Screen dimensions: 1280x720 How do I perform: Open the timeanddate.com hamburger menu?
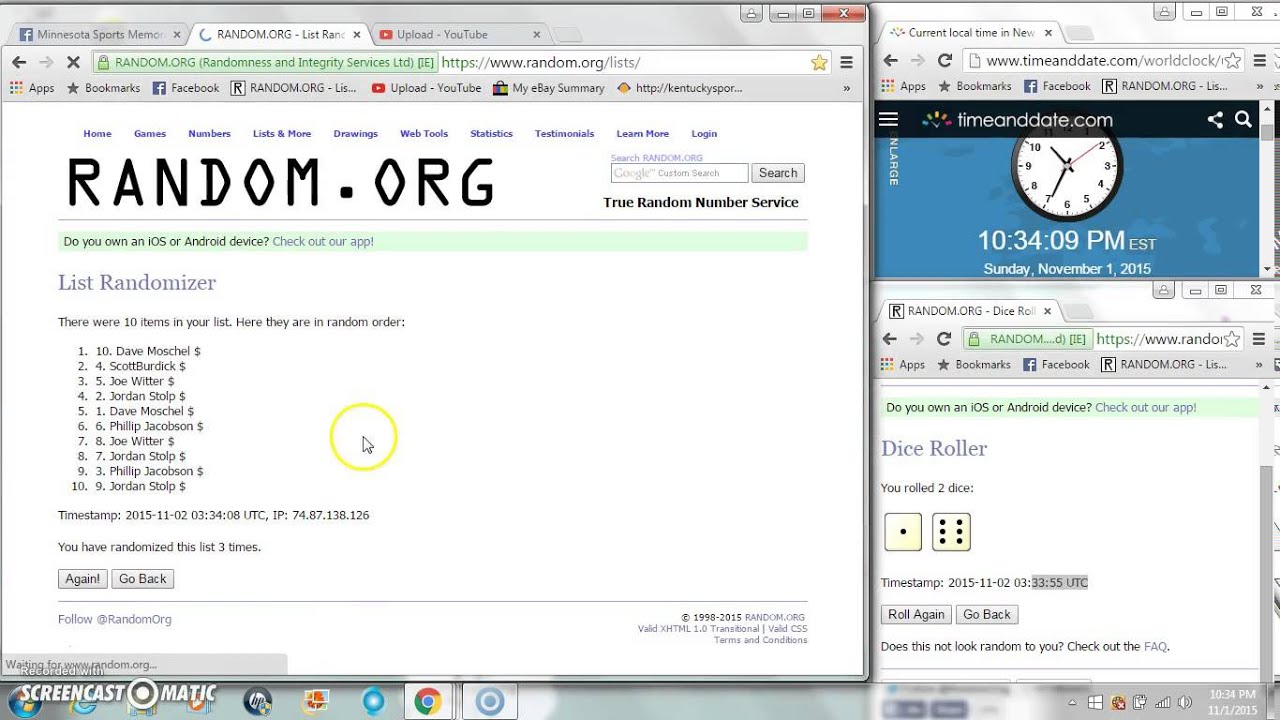(888, 120)
